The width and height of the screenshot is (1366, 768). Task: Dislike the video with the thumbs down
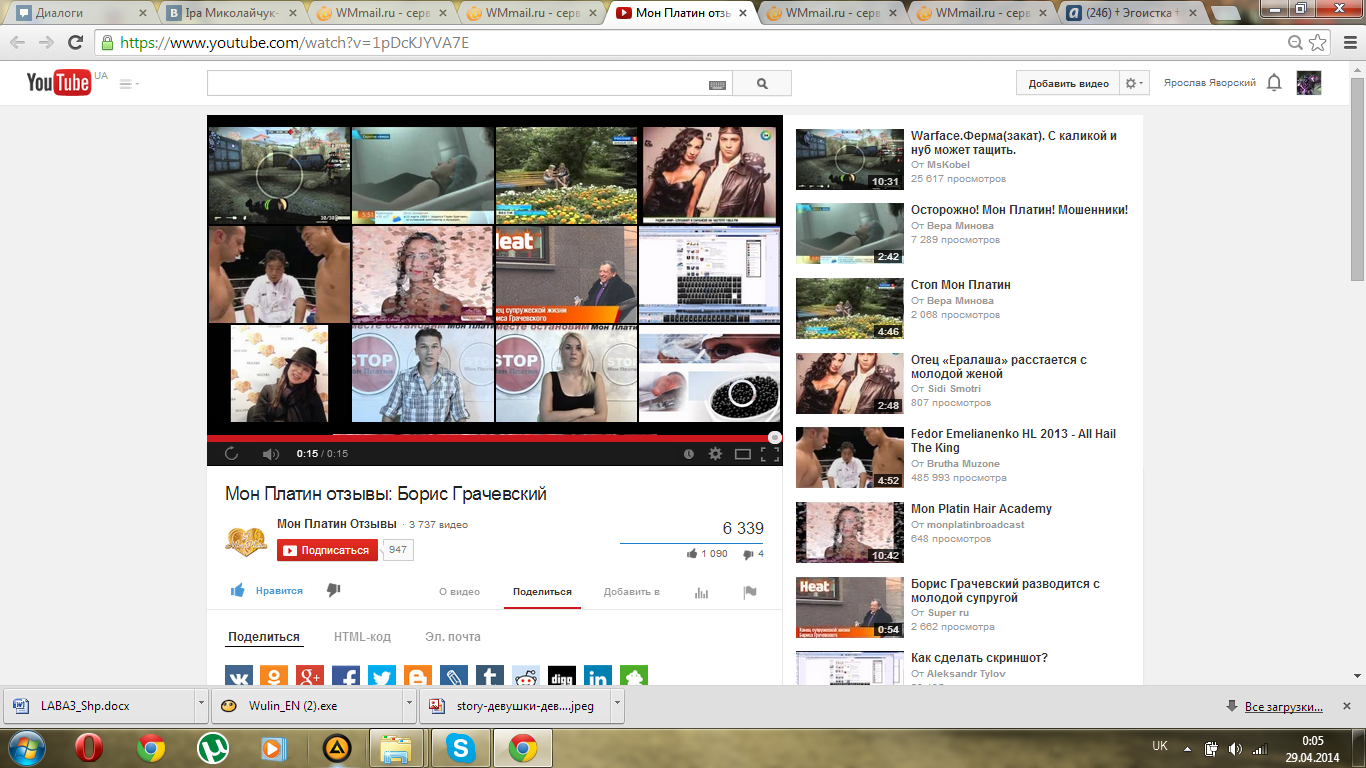point(334,591)
